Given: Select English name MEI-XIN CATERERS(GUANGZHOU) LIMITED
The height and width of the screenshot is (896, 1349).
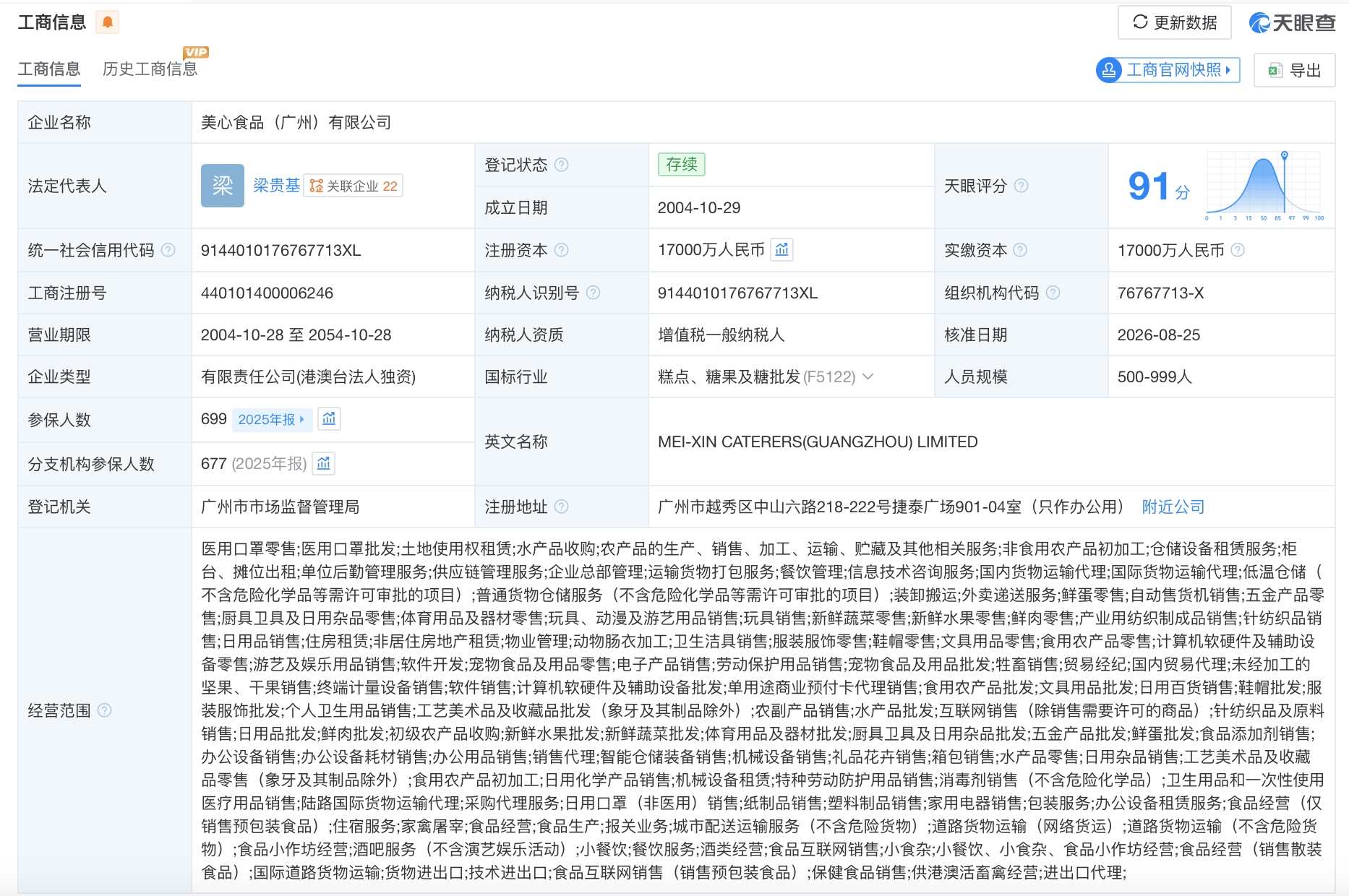Looking at the screenshot, I should coord(818,441).
